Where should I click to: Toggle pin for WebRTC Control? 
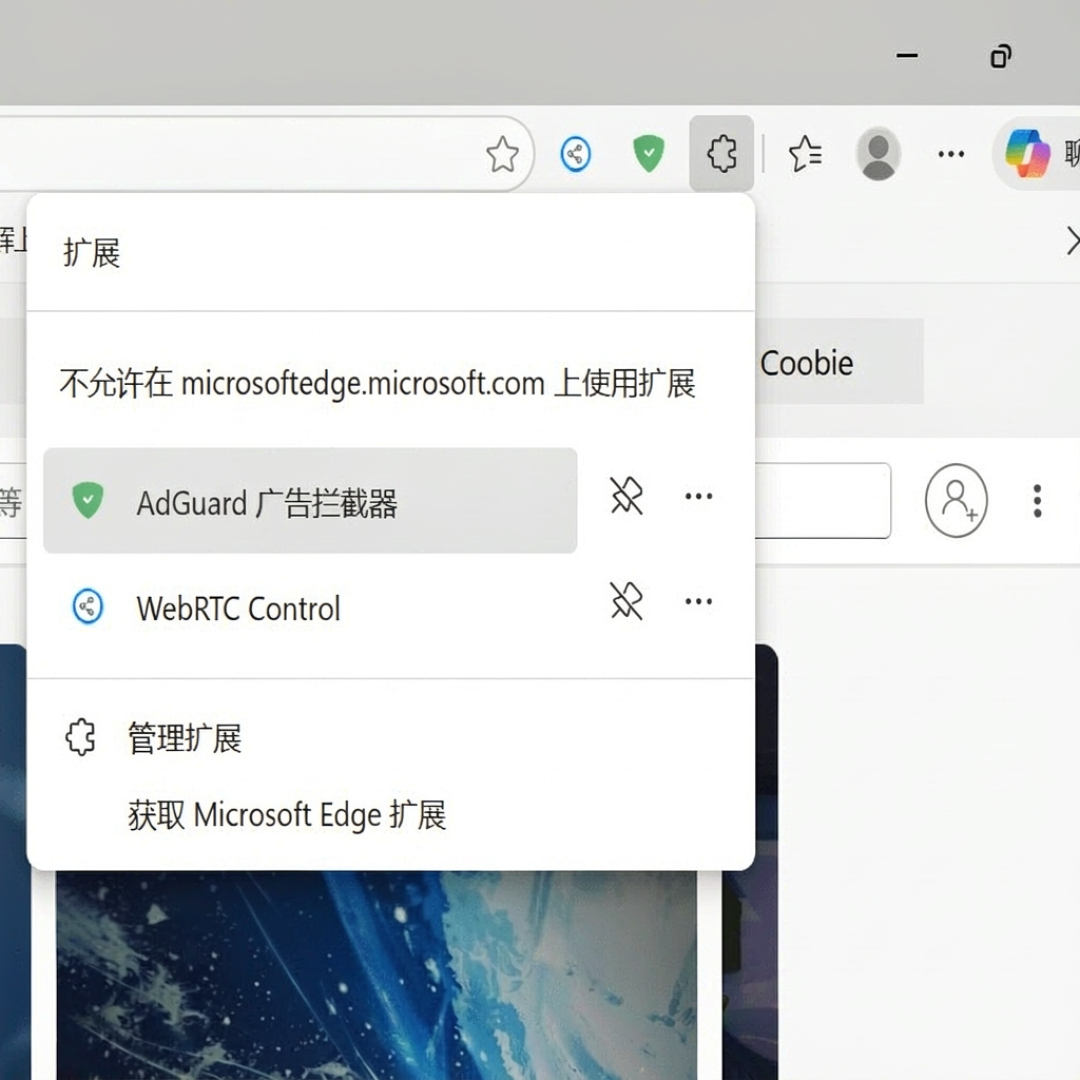pyautogui.click(x=626, y=601)
